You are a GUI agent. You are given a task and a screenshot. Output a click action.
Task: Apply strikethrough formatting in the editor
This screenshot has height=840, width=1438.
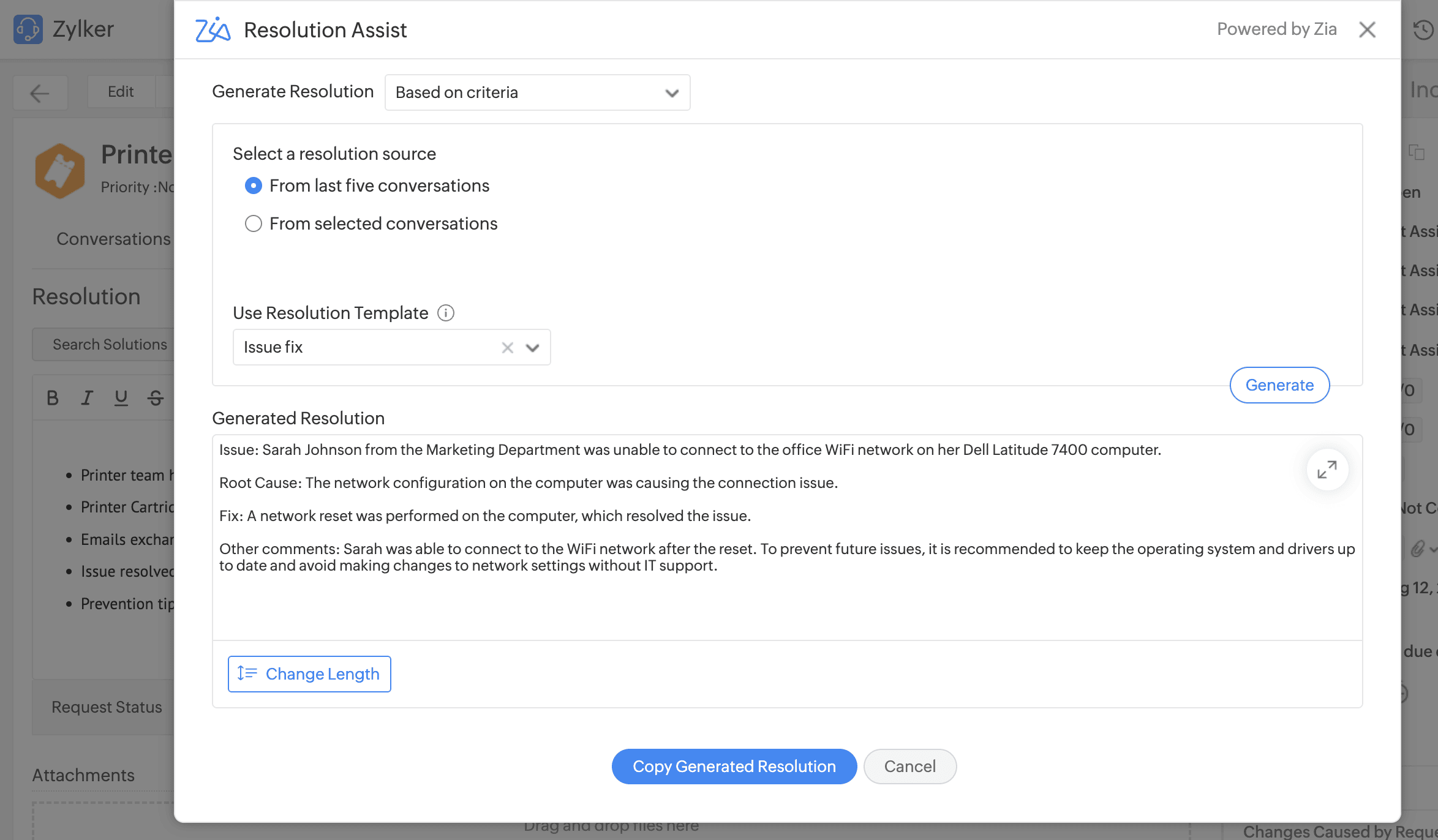point(155,397)
